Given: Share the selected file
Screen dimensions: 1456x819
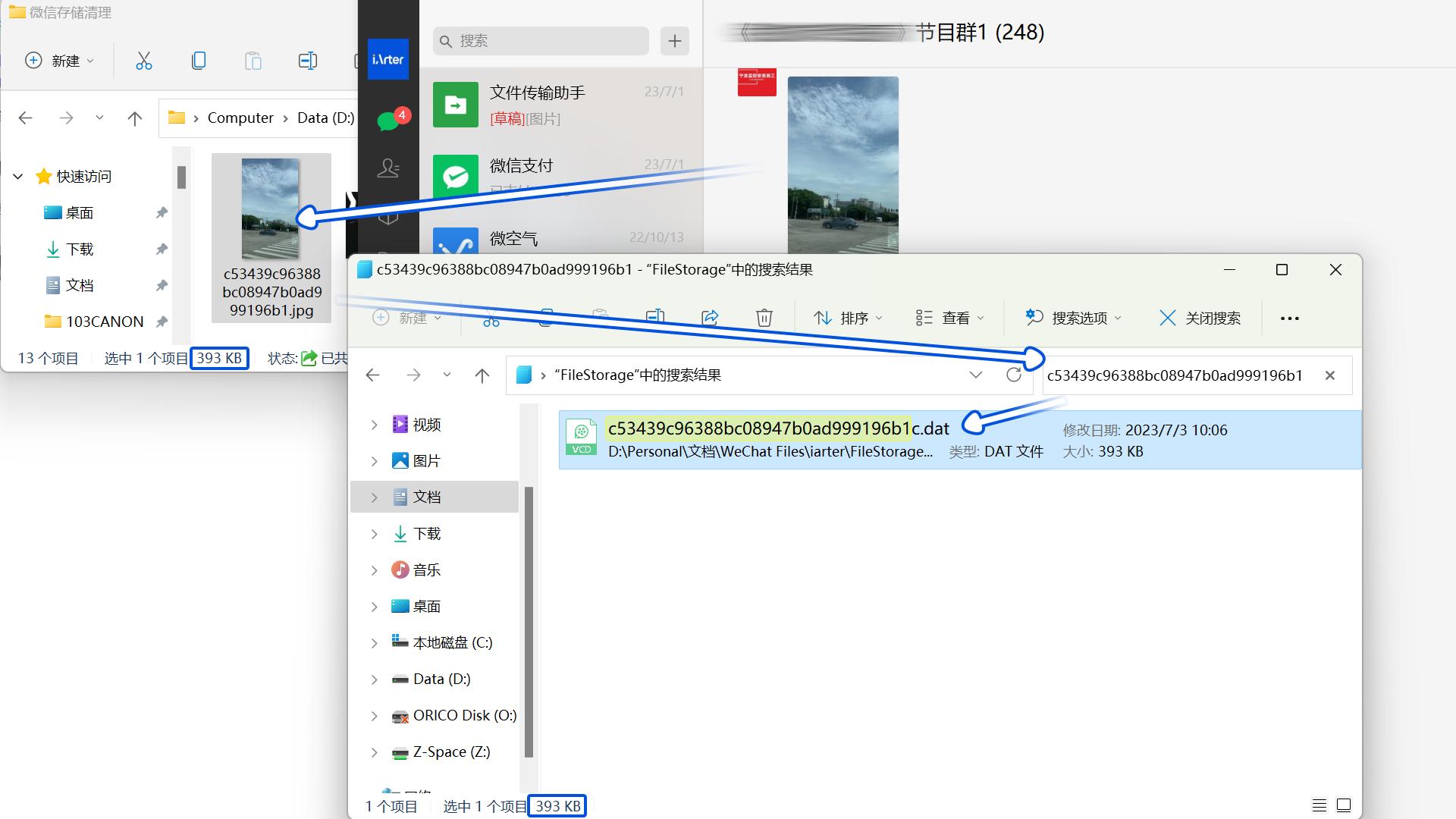Looking at the screenshot, I should coord(711,318).
